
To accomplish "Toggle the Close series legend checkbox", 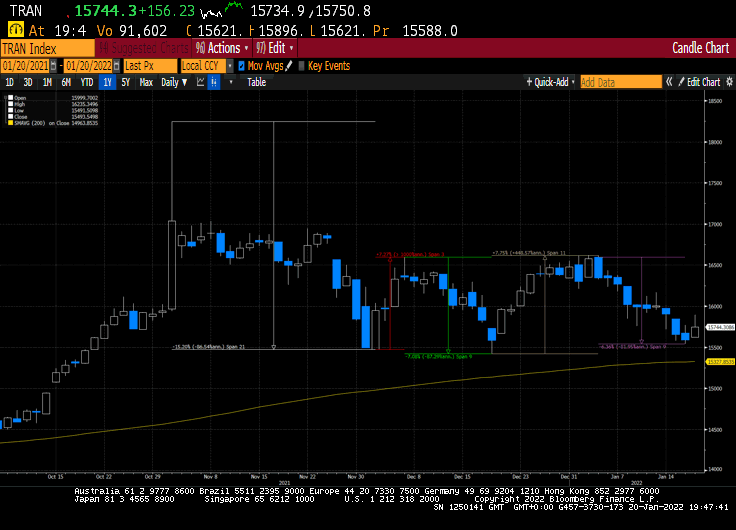I will pos(10,116).
